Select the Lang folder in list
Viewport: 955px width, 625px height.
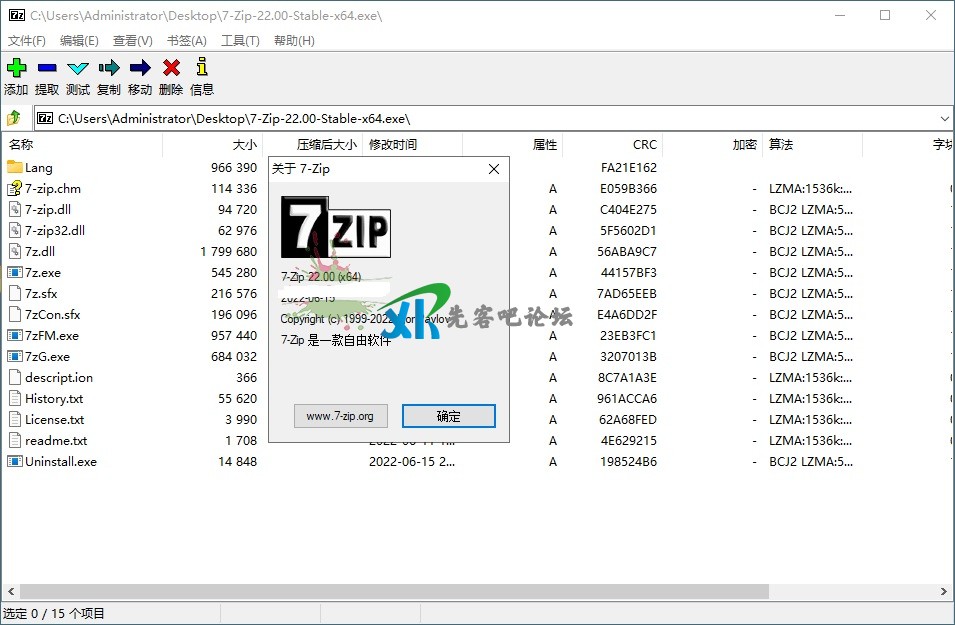[x=39, y=168]
